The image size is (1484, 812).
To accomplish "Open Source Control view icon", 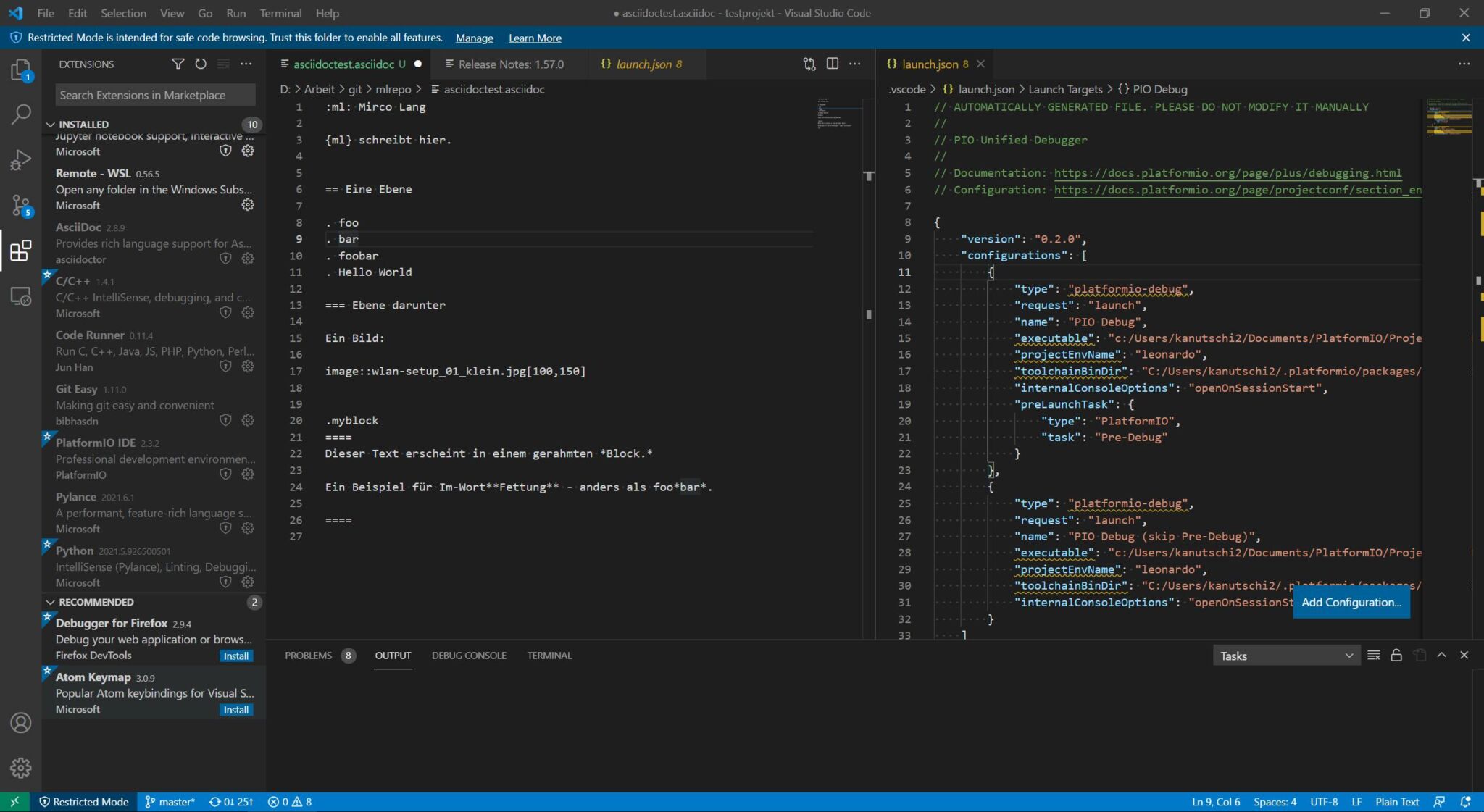I will tap(20, 206).
